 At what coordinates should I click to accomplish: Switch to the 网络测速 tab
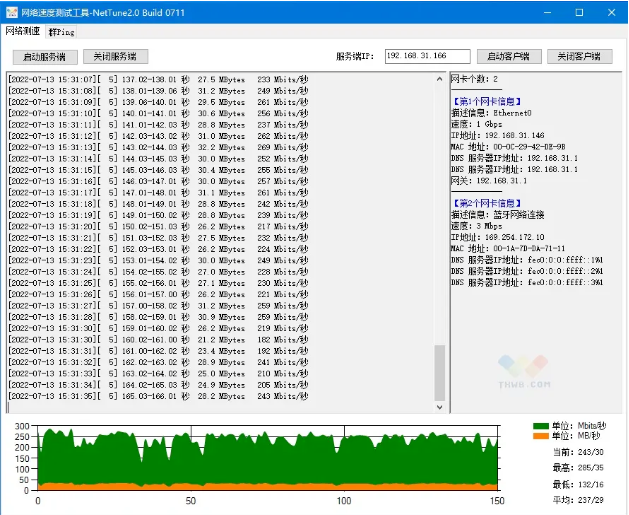pos(23,31)
